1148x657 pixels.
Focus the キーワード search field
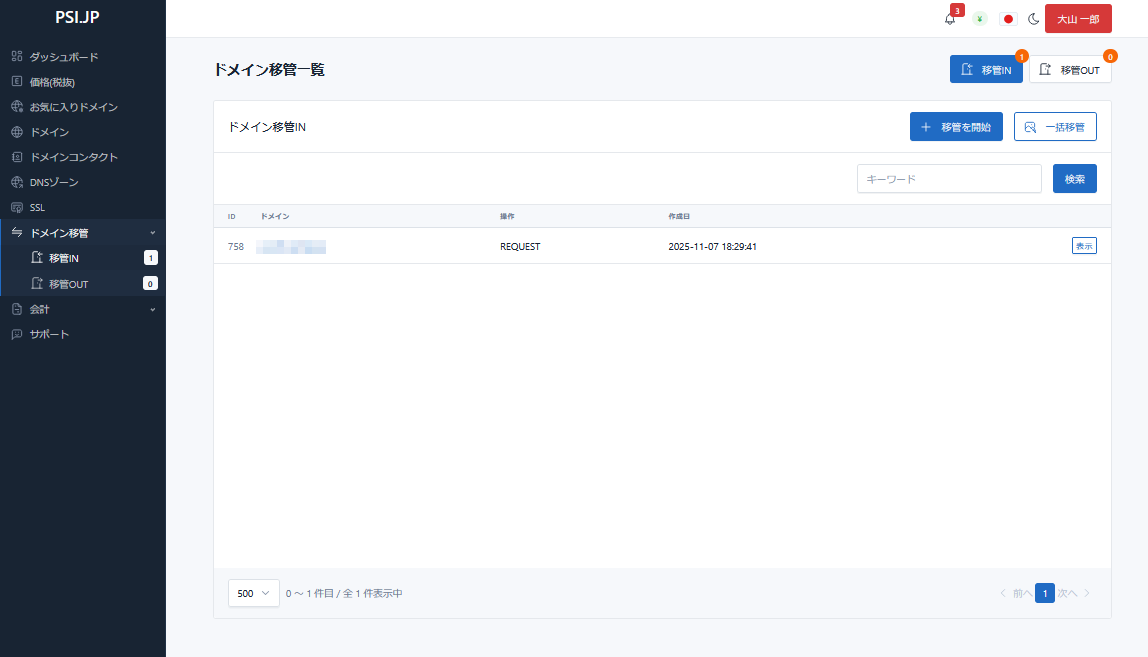pyautogui.click(x=949, y=179)
